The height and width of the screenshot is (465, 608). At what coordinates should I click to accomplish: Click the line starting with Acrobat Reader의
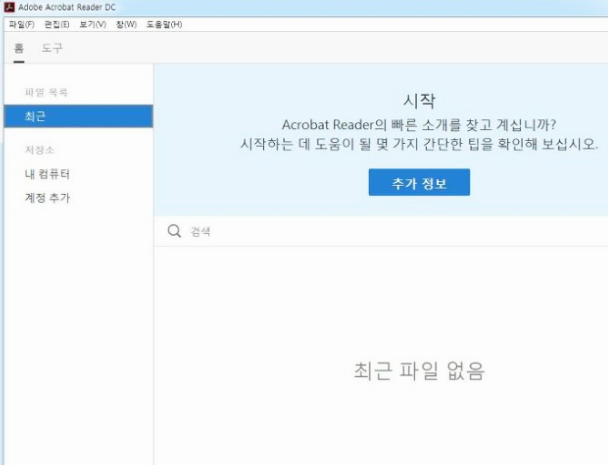point(419,125)
